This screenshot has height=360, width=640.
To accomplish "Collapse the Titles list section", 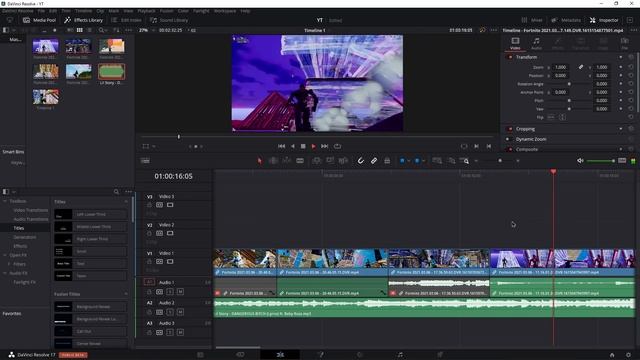I will tap(125, 202).
